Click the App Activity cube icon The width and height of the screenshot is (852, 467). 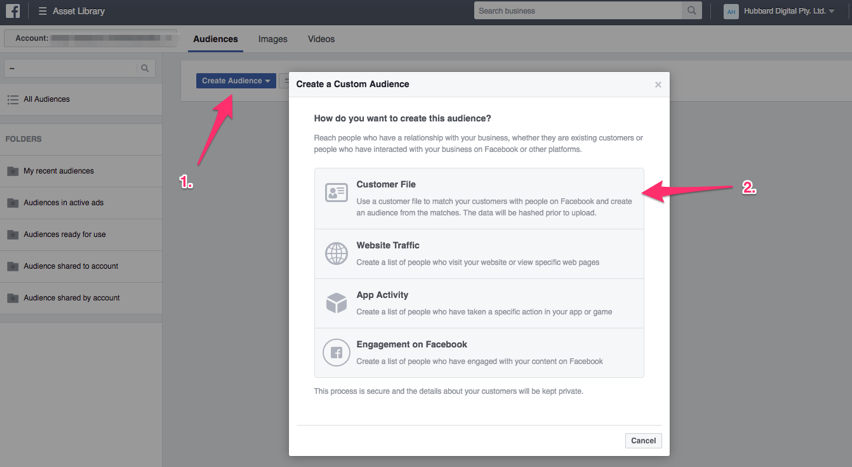click(x=336, y=303)
